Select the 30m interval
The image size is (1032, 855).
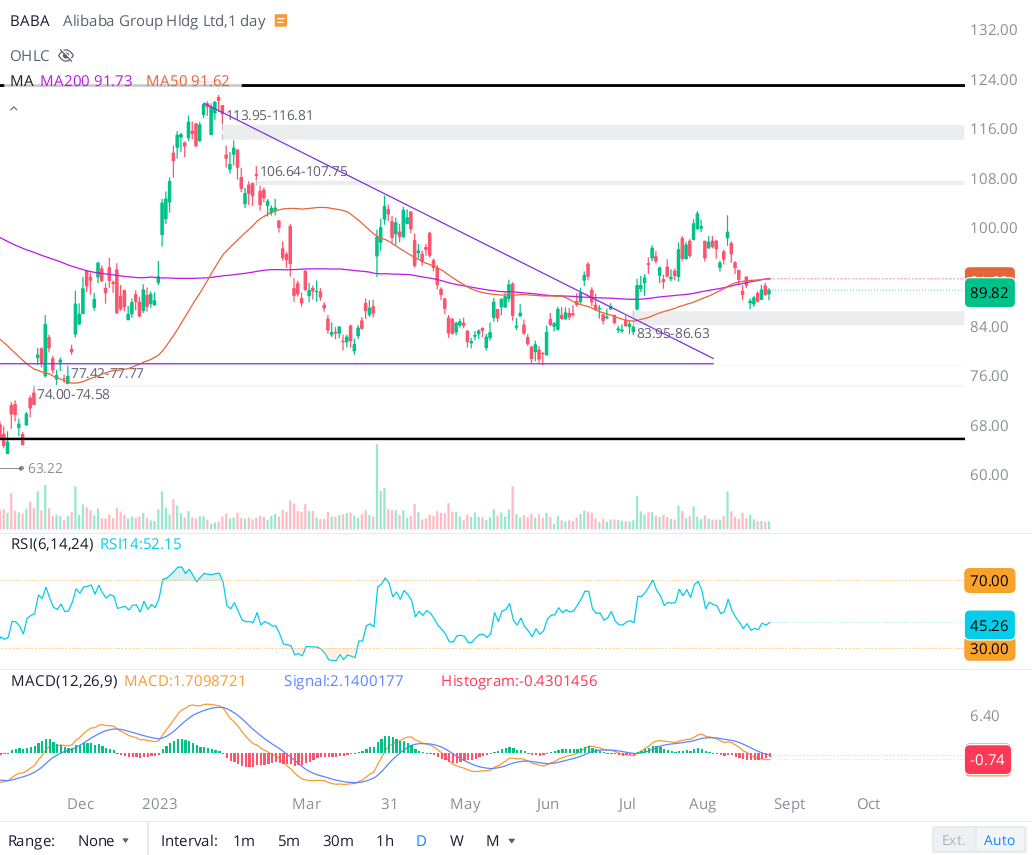click(x=337, y=841)
